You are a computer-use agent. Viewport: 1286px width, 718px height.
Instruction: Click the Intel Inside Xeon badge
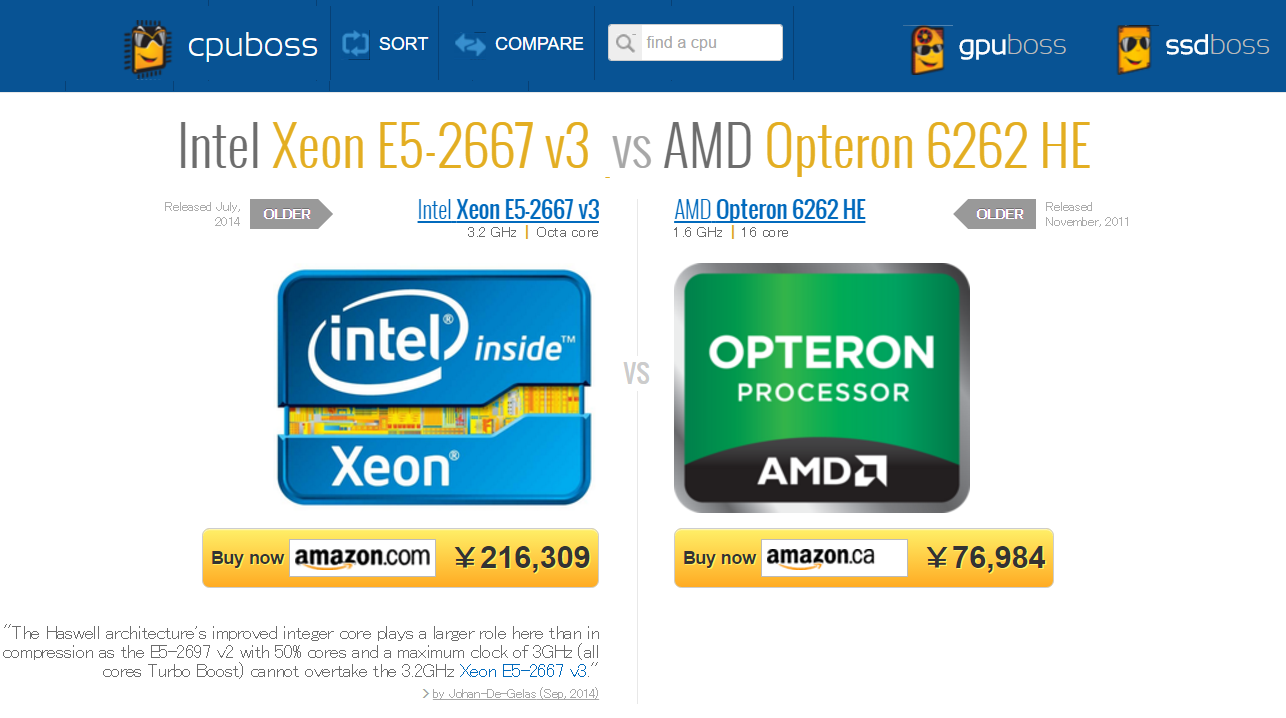434,387
